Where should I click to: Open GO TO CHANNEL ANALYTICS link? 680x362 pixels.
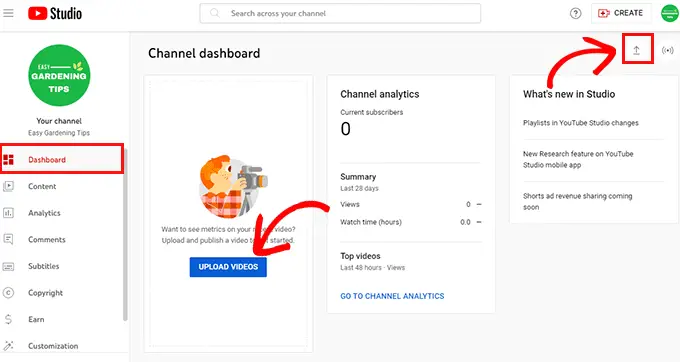click(392, 296)
